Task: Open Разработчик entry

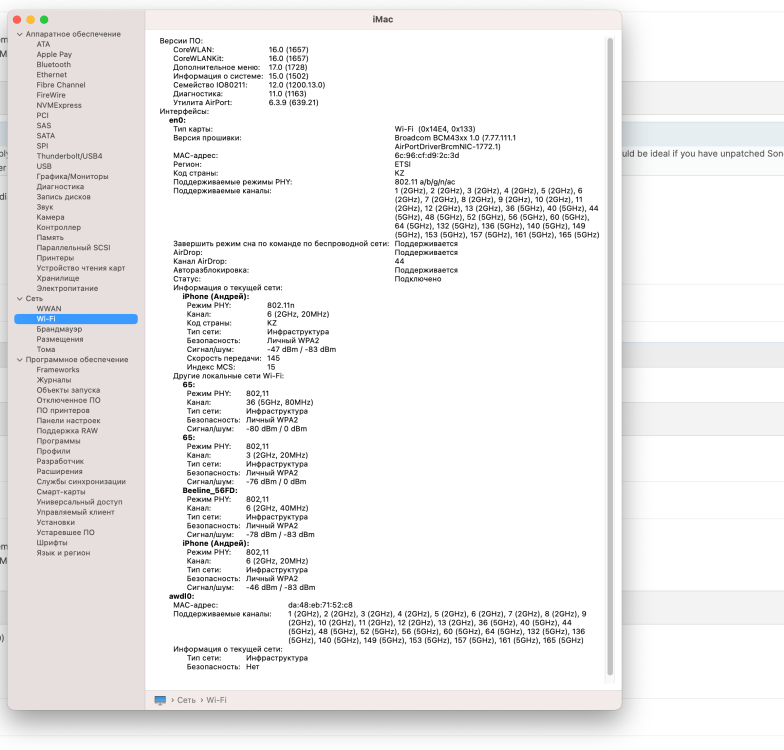Action: point(60,462)
